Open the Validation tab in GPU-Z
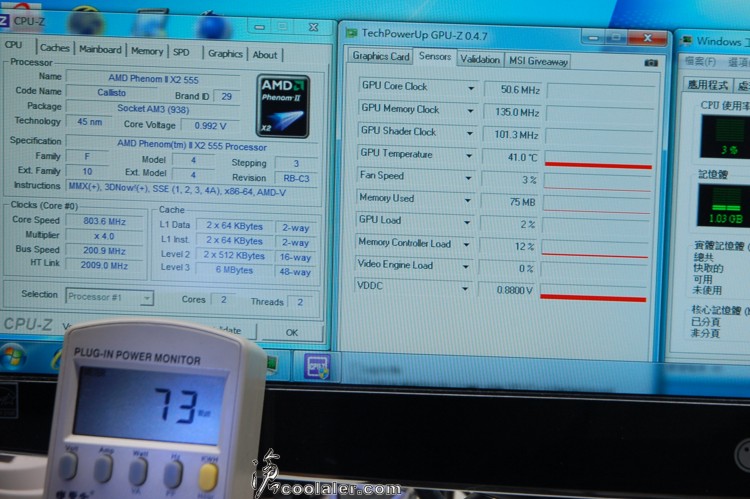The height and width of the screenshot is (499, 750). point(480,59)
